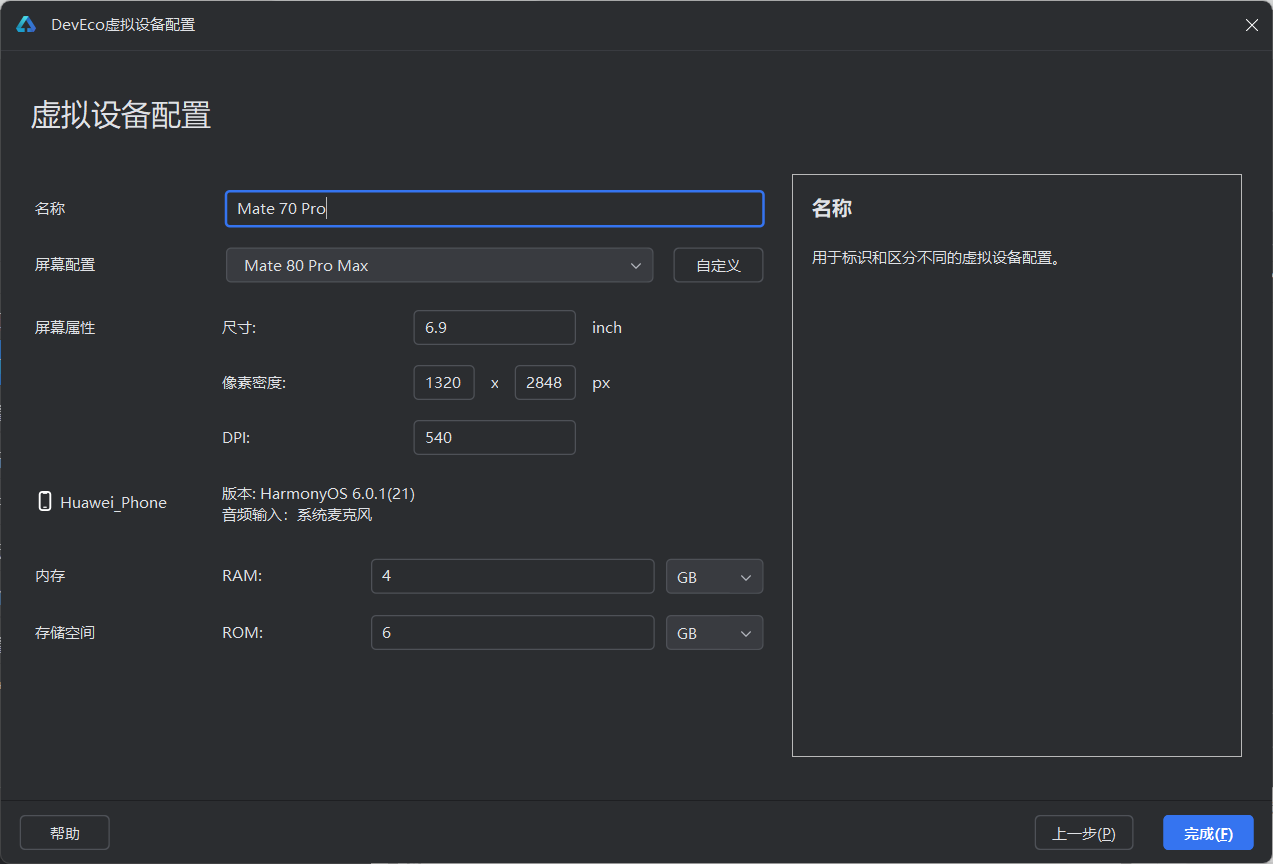This screenshot has height=864, width=1273.
Task: Click 完成(F) to finish configuration
Action: tap(1208, 833)
